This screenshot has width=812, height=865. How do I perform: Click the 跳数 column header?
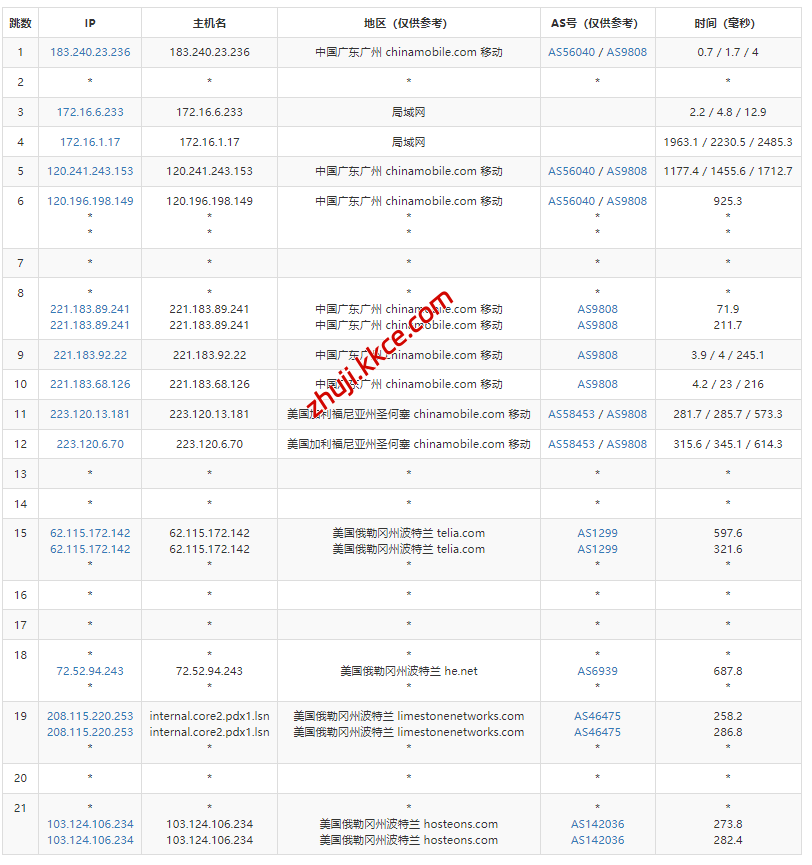(20, 23)
